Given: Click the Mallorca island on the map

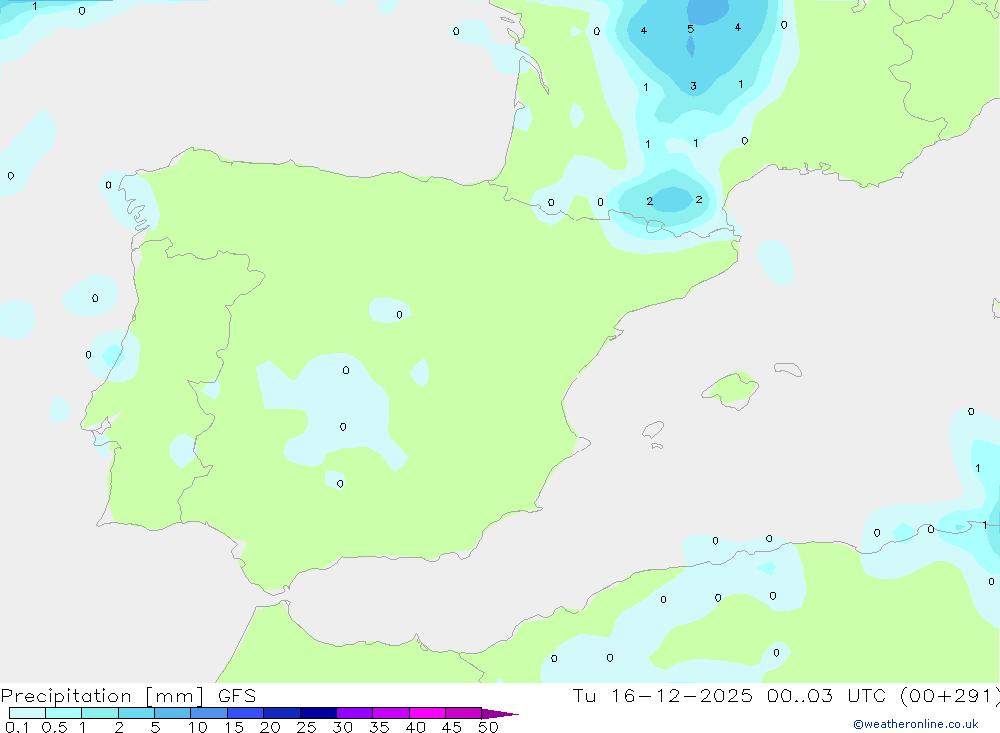Looking at the screenshot, I should (730, 390).
